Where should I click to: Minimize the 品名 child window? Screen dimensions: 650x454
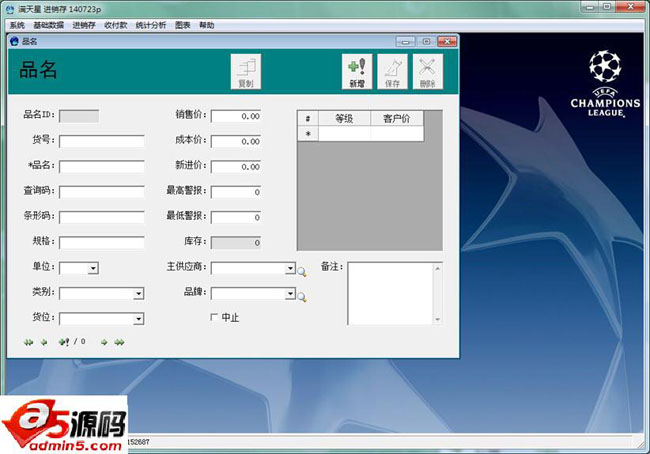[x=405, y=41]
